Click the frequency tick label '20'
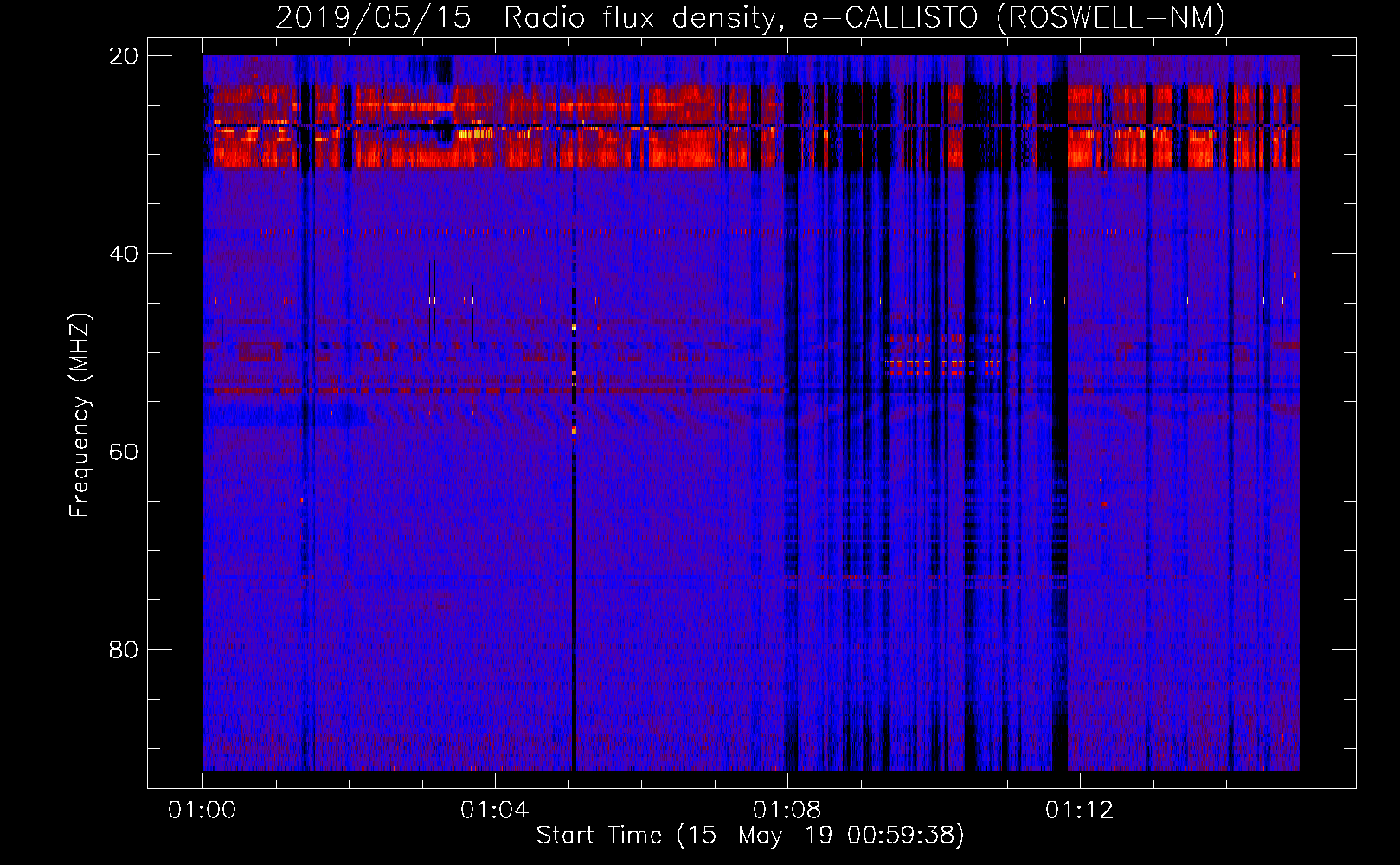 [x=124, y=56]
